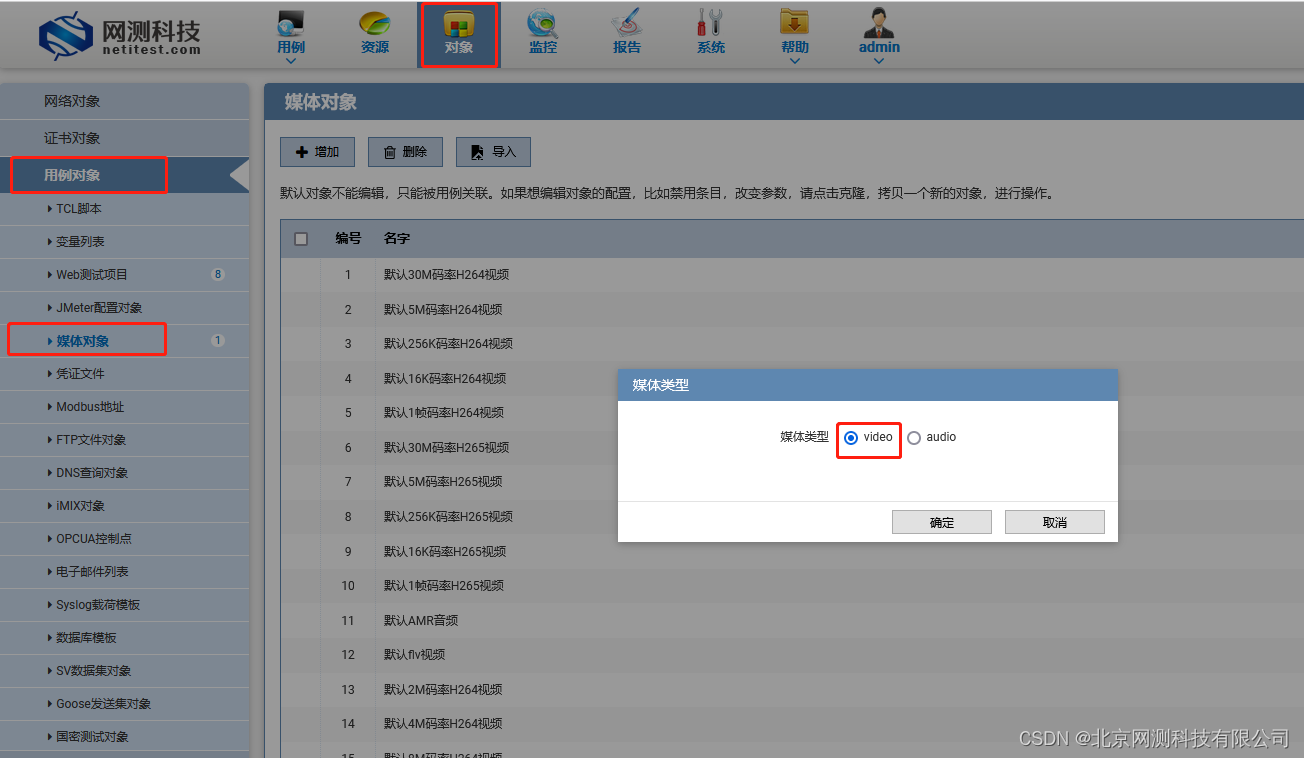This screenshot has width=1304, height=758.
Task: Select the audio media type radio button
Action: pos(914,438)
